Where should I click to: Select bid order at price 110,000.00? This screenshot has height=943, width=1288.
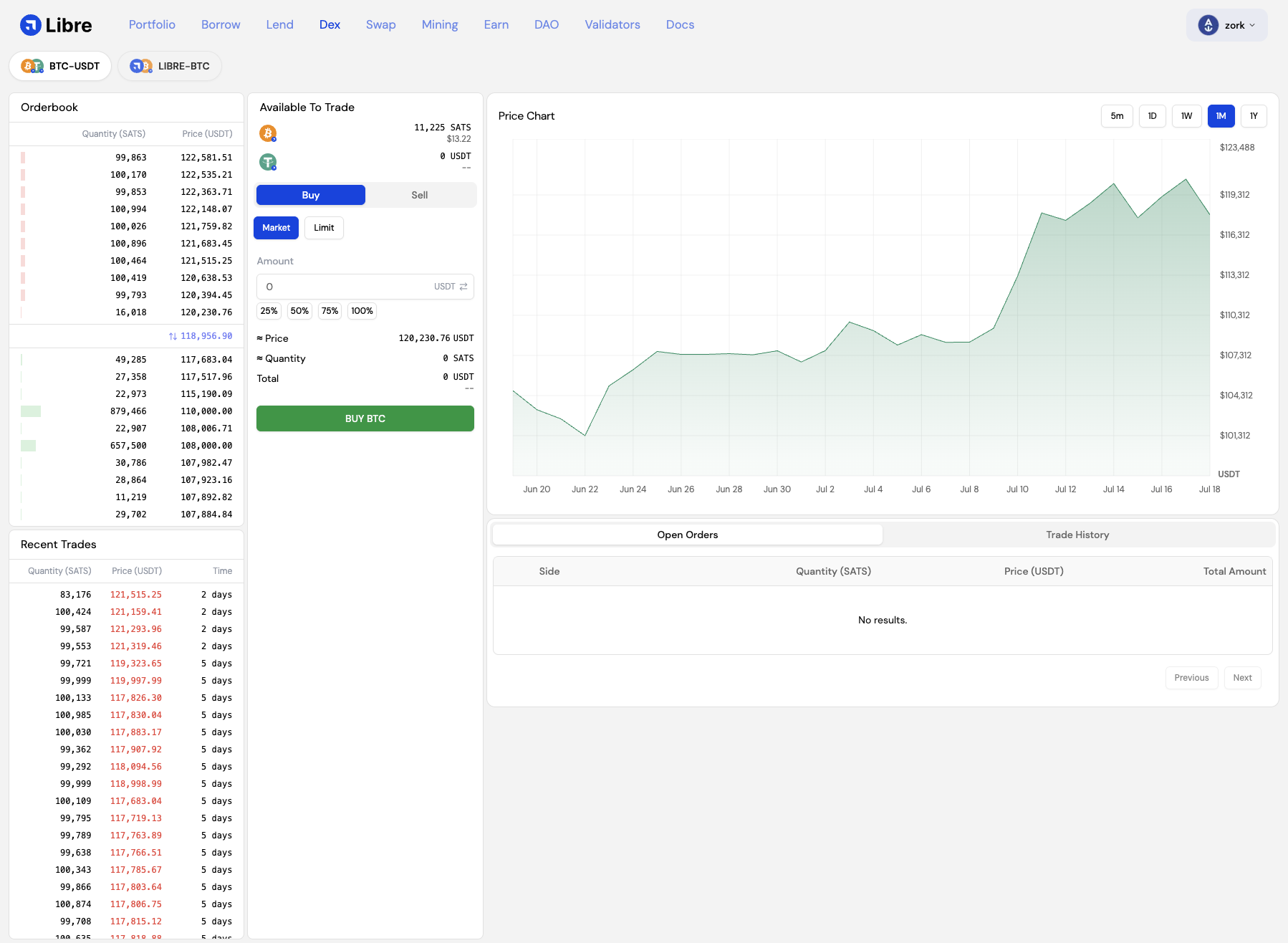click(127, 411)
